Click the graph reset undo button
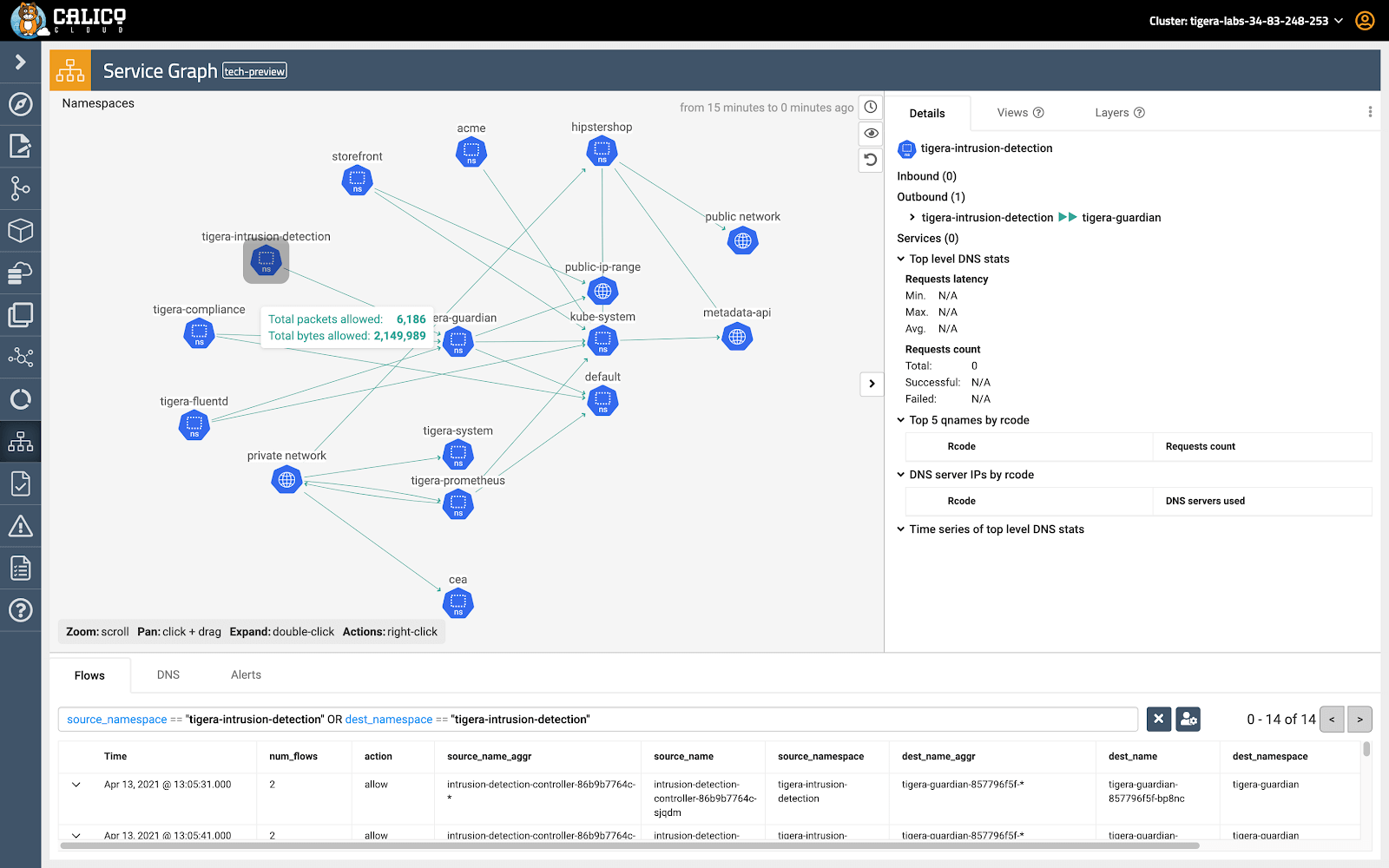 (x=871, y=160)
